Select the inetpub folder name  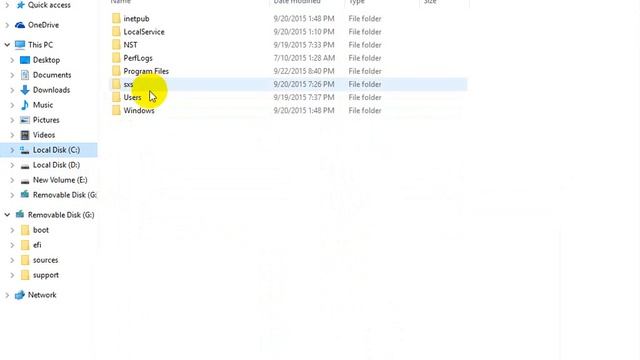coord(136,19)
